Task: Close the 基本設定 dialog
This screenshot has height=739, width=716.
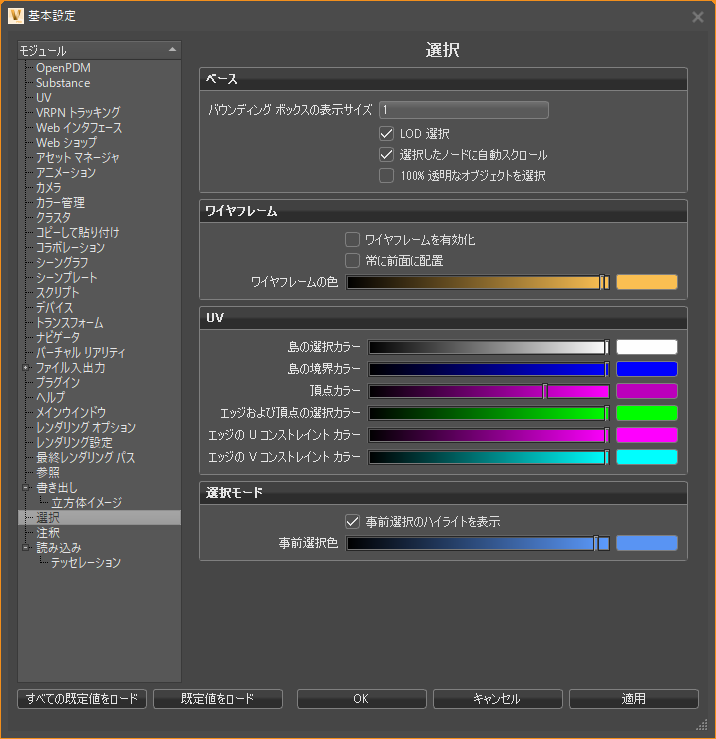Action: 698,17
